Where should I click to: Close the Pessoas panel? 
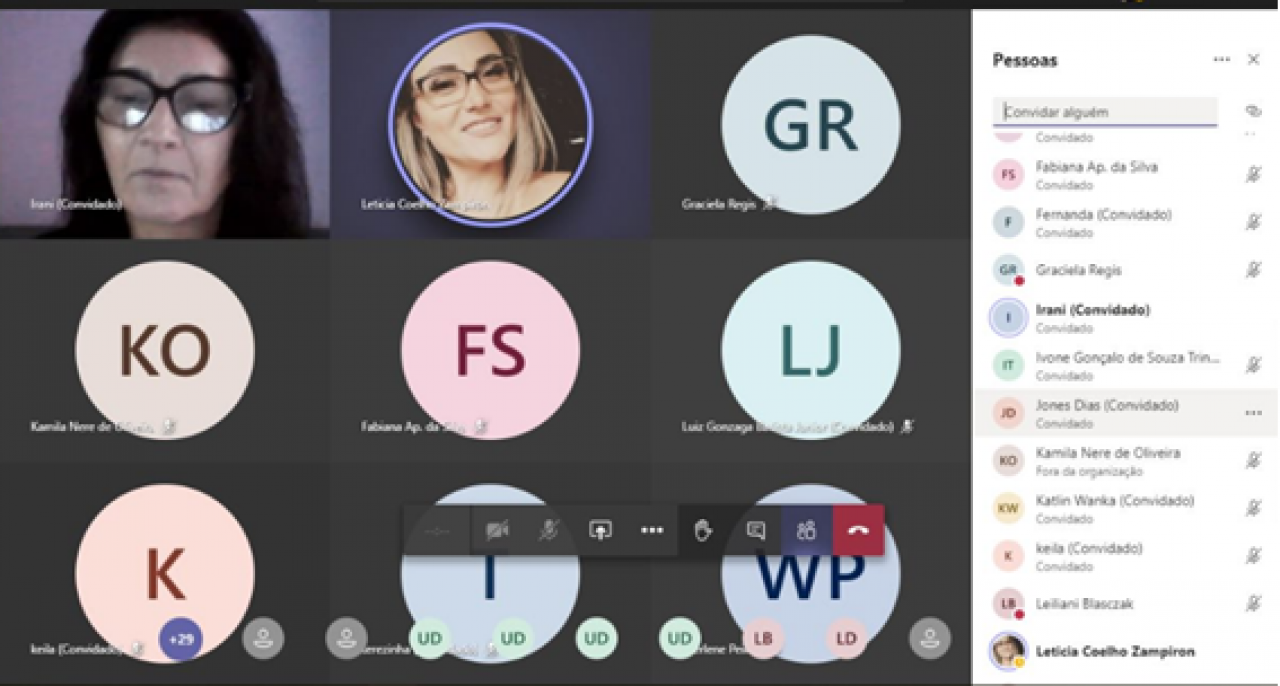(1253, 60)
